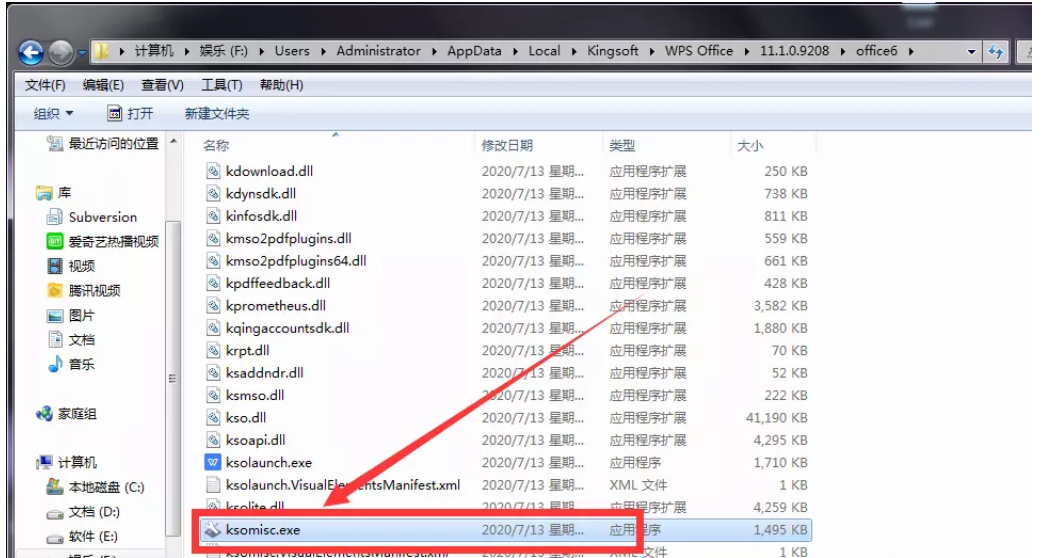Screen dimensions: 1045x558
Task: Open the 查看(V) menu
Action: click(162, 85)
